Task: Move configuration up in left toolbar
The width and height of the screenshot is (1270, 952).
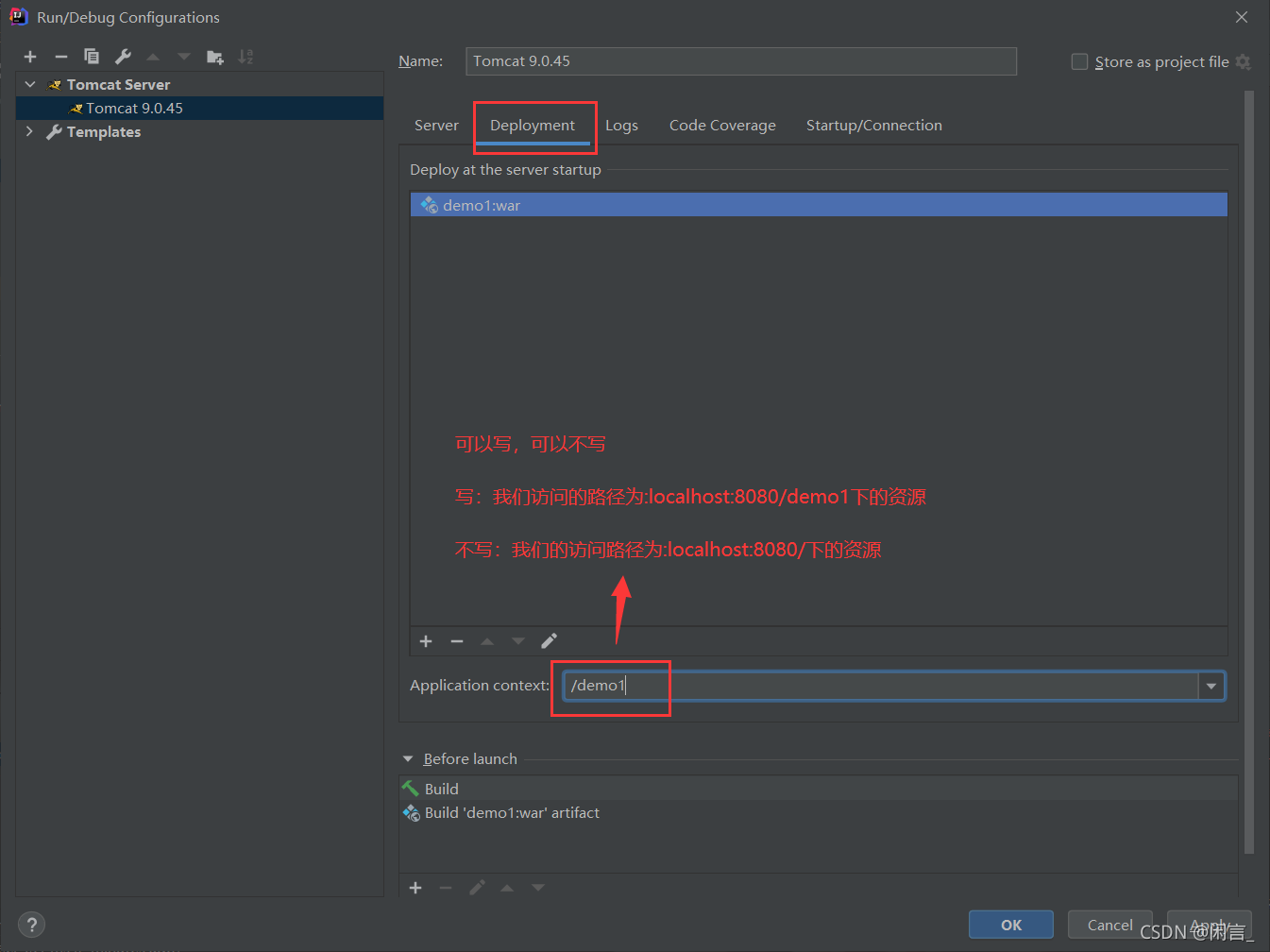Action: 153,57
